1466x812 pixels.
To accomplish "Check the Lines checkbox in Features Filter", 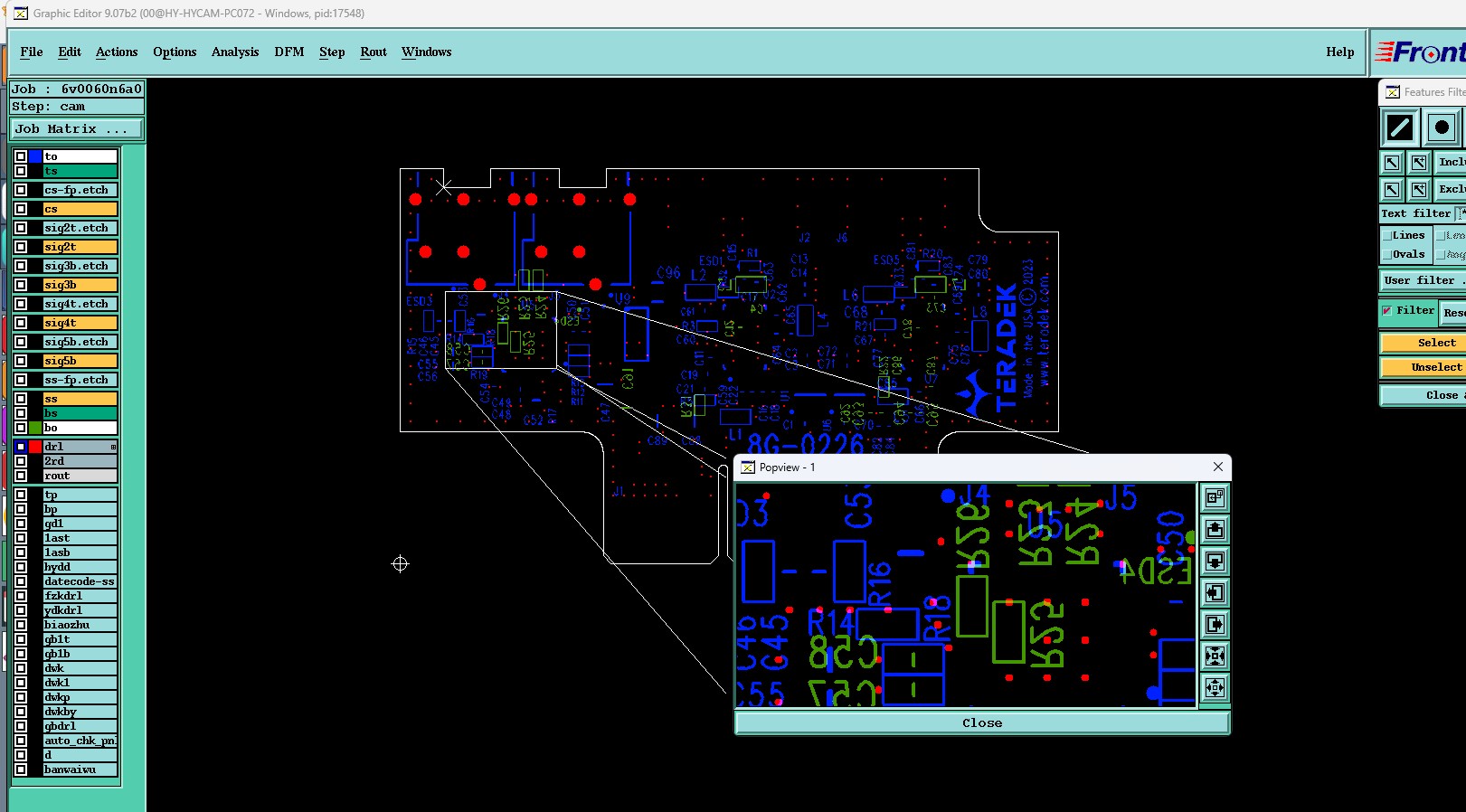I will click(1387, 236).
